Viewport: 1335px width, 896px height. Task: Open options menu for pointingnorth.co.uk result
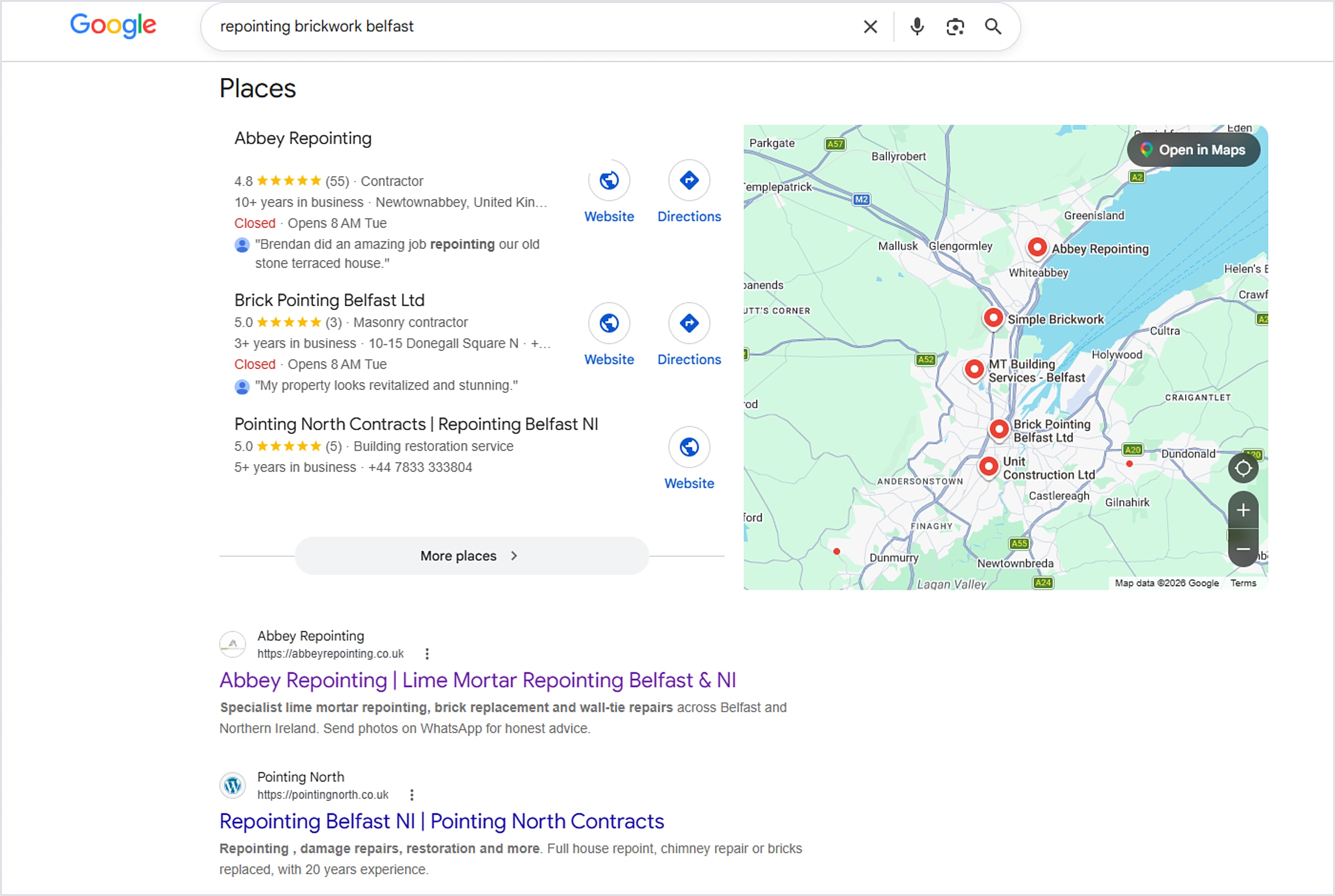click(411, 795)
